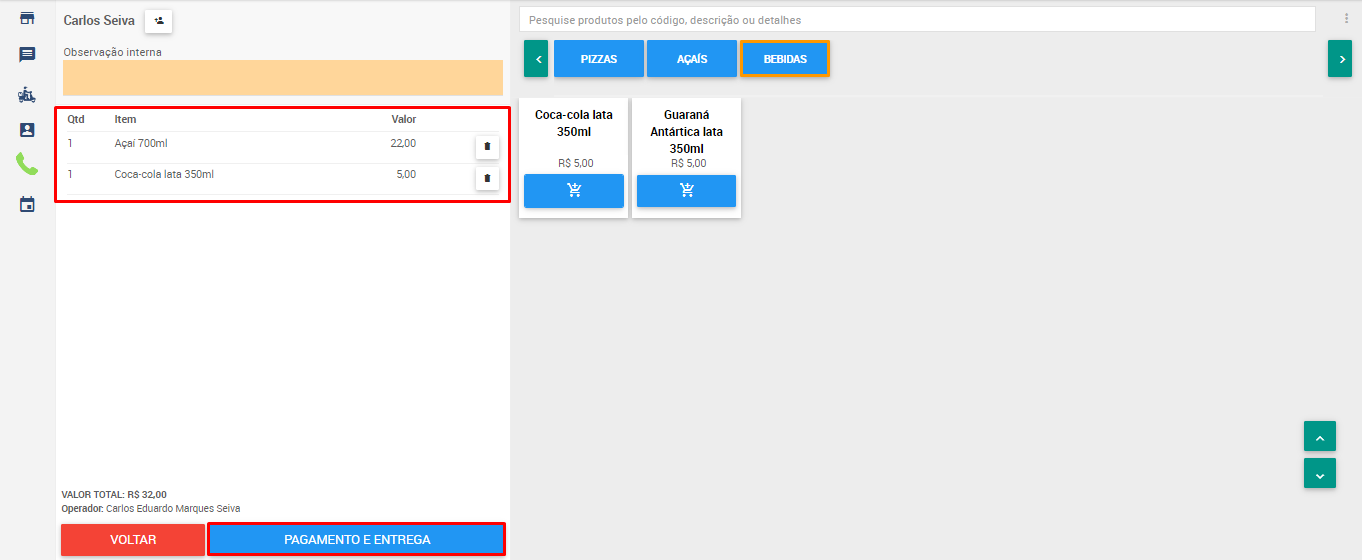Image resolution: width=1362 pixels, height=560 pixels.
Task: Click the scroll down chevron button
Action: click(x=1319, y=474)
